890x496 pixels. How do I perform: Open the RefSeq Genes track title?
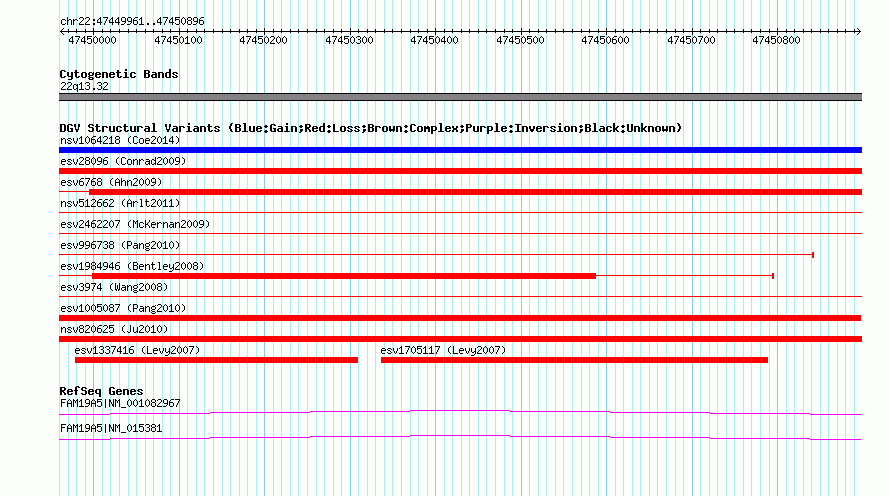point(101,391)
